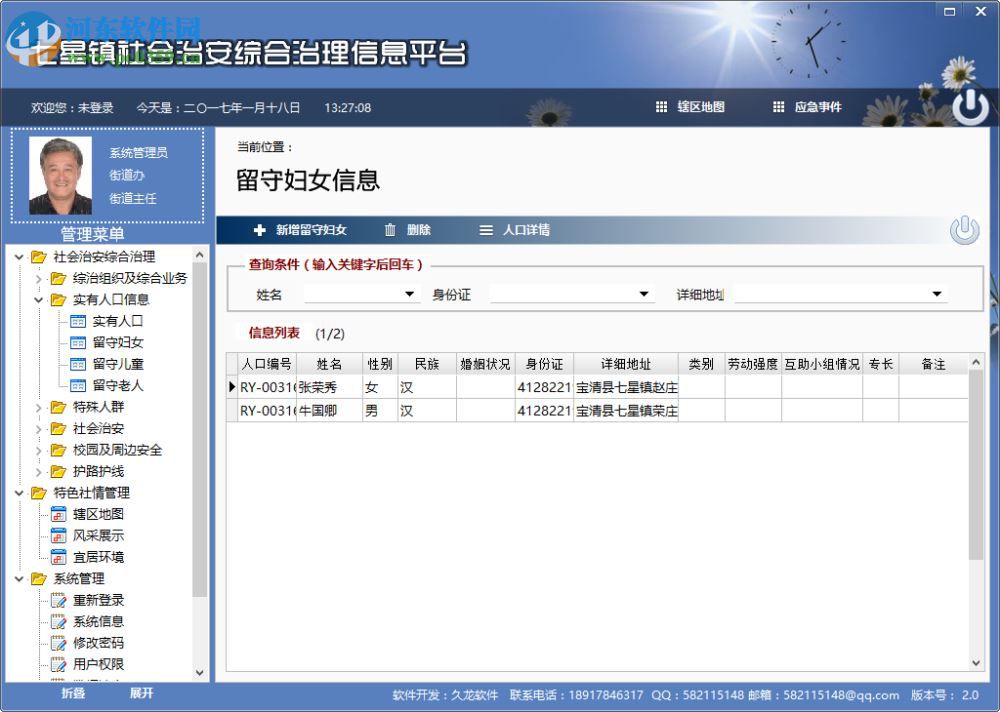Click the 展开 button at bottom left

click(142, 692)
